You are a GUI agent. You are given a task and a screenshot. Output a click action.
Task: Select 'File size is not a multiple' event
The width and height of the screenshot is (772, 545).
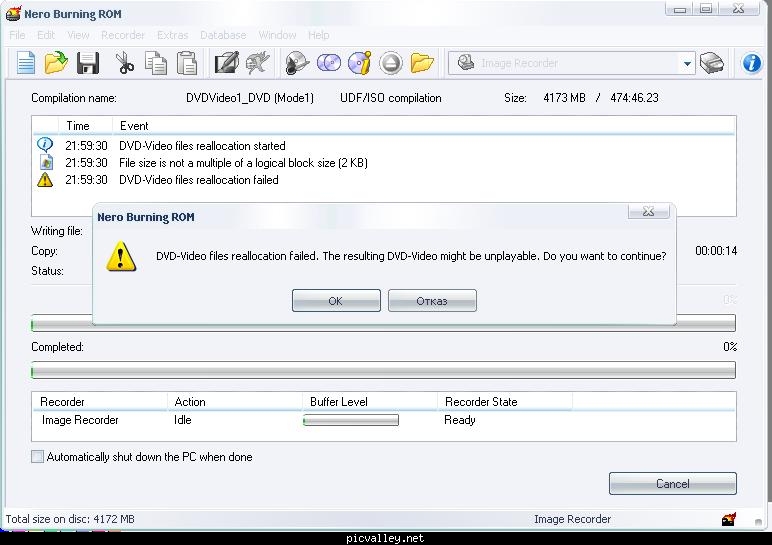tap(243, 163)
